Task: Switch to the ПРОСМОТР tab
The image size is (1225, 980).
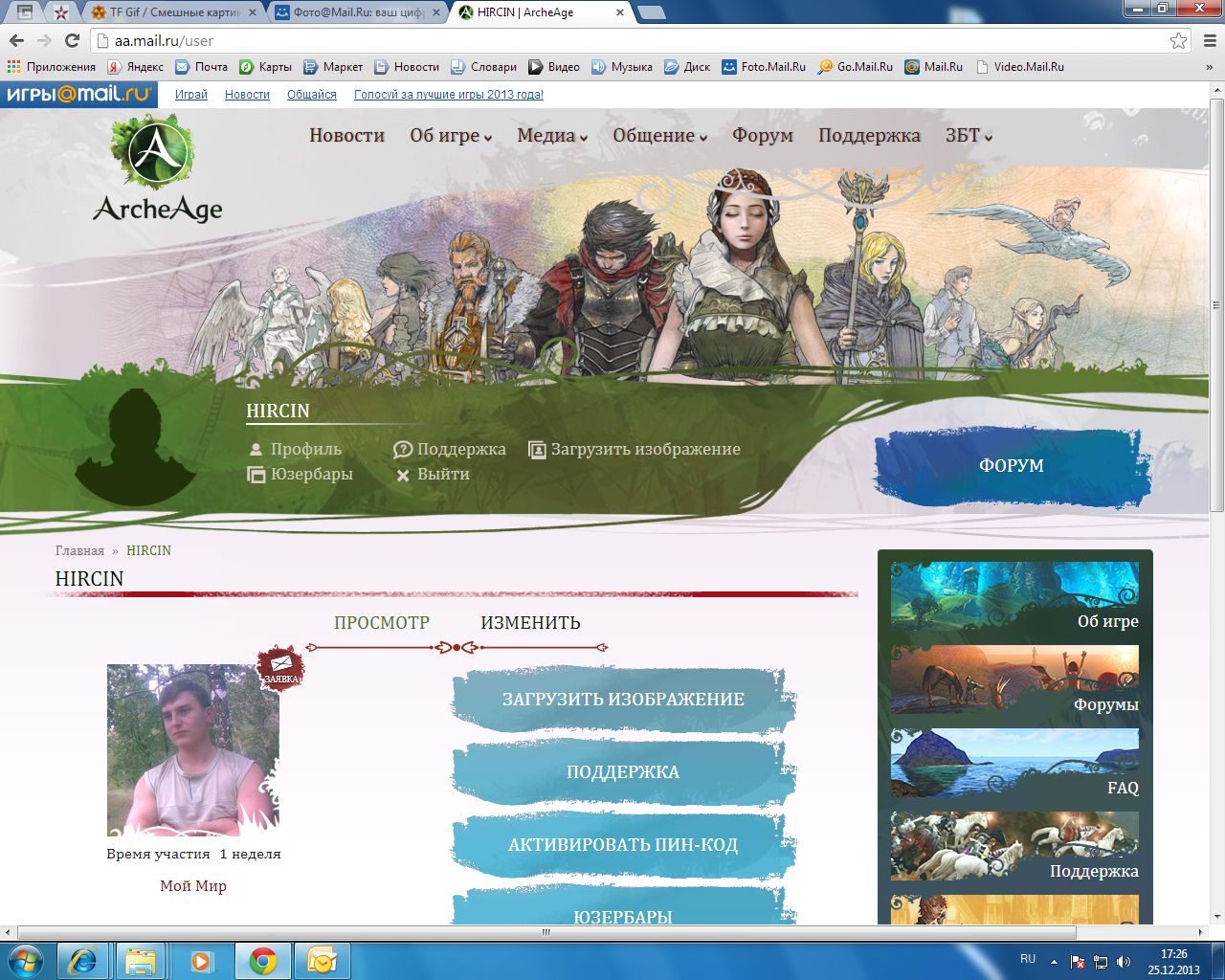Action: pos(382,623)
